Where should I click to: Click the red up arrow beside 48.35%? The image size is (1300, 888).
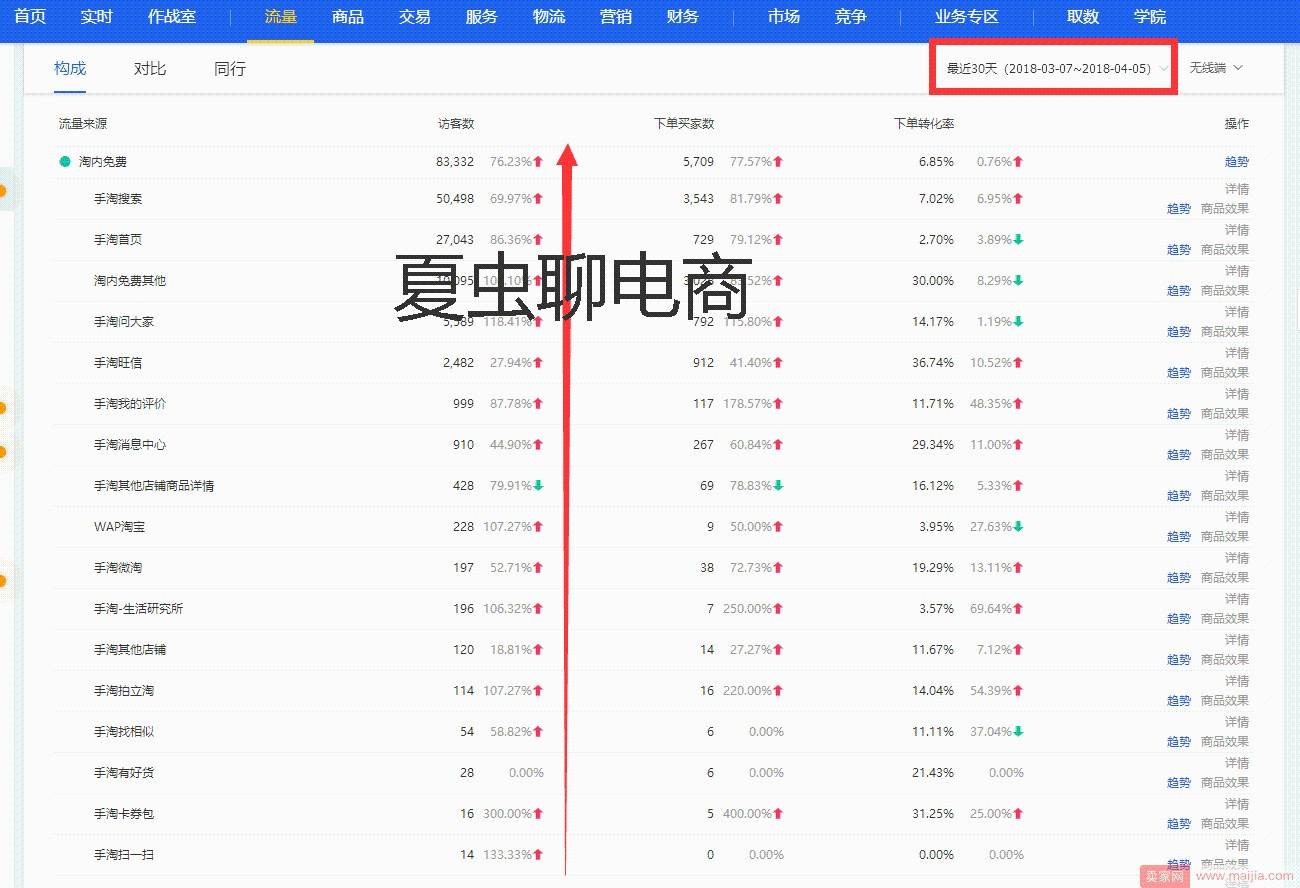pyautogui.click(x=1018, y=404)
